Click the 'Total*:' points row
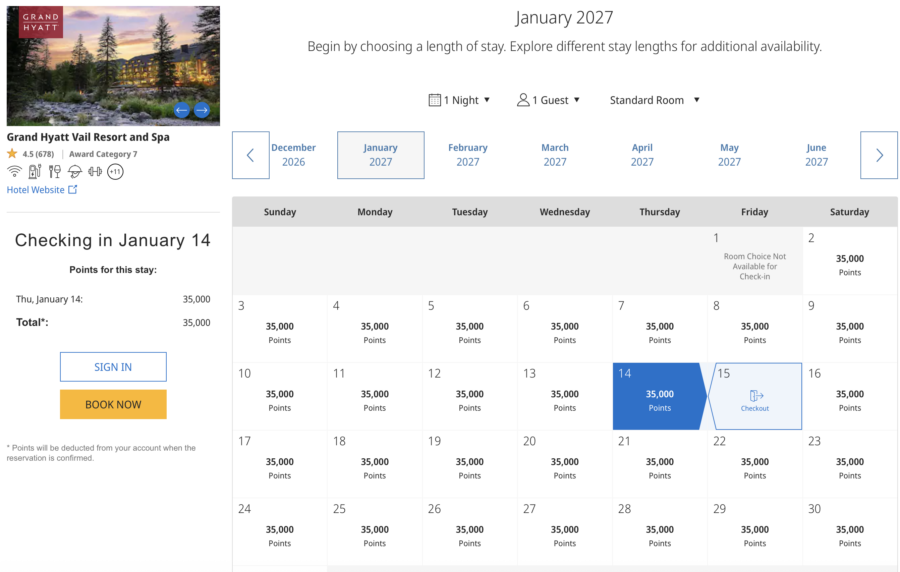The height and width of the screenshot is (572, 900). coord(113,322)
